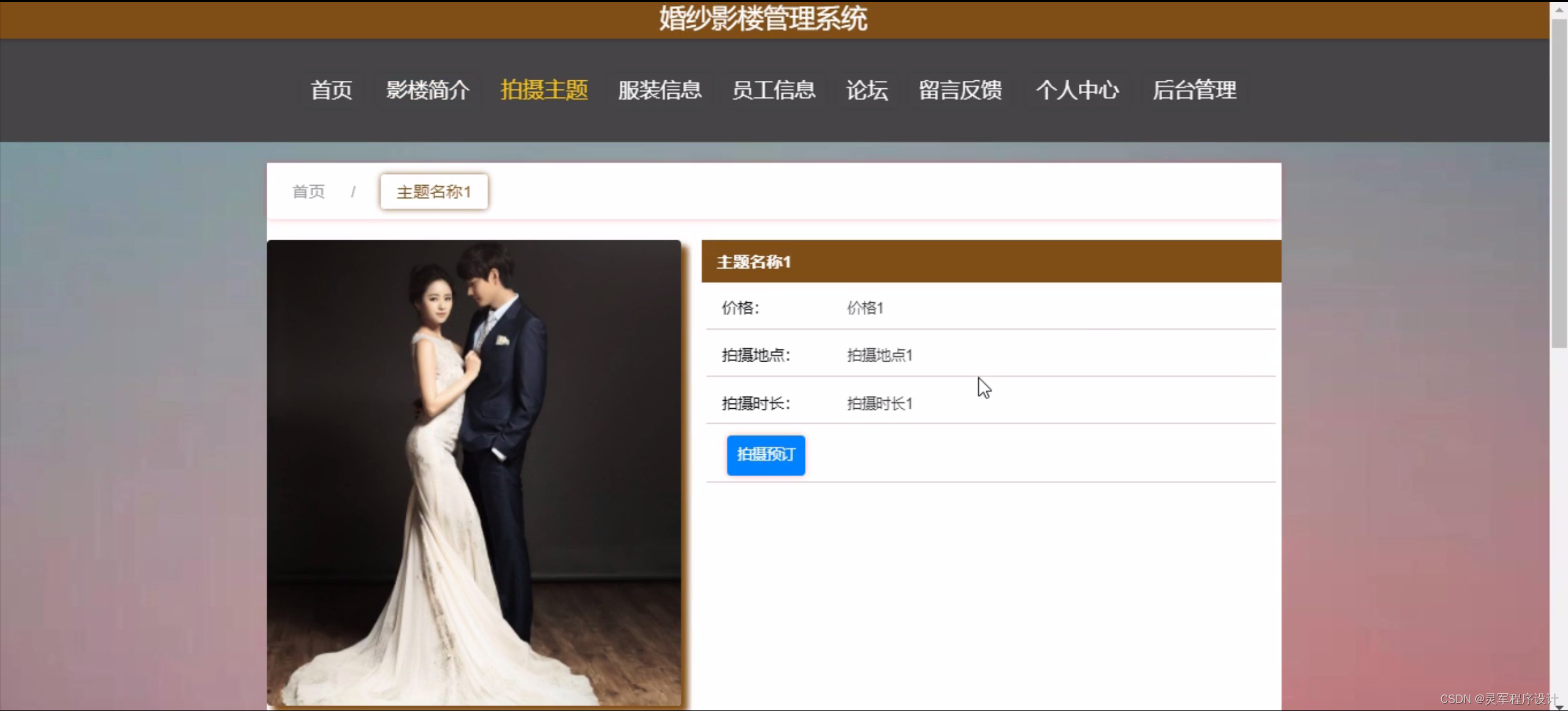Click the 价格1 value text
Viewport: 1568px width, 711px height.
pos(865,308)
